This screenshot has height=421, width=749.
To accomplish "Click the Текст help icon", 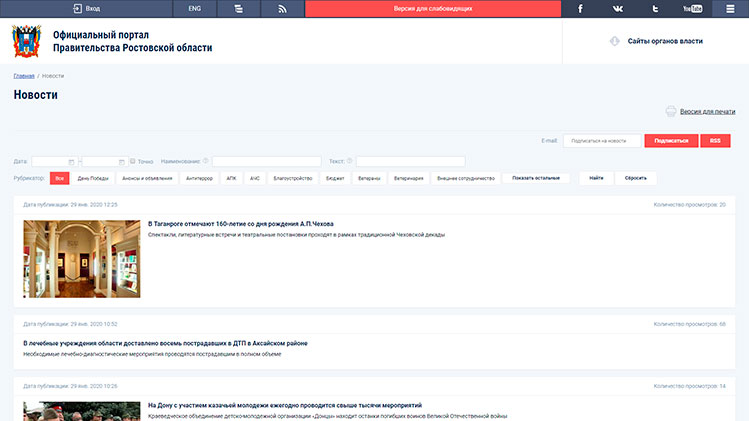I will click(x=349, y=161).
